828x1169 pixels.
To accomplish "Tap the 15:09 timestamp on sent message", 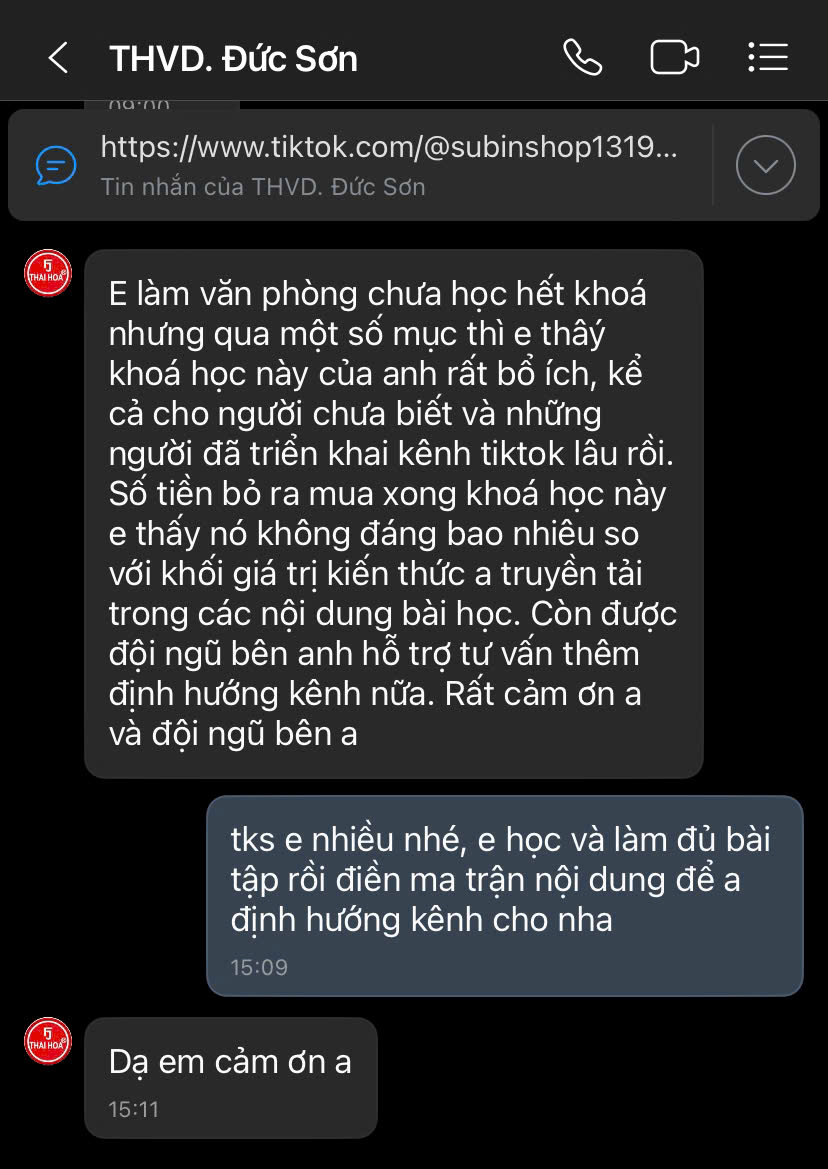I will coord(259,968).
